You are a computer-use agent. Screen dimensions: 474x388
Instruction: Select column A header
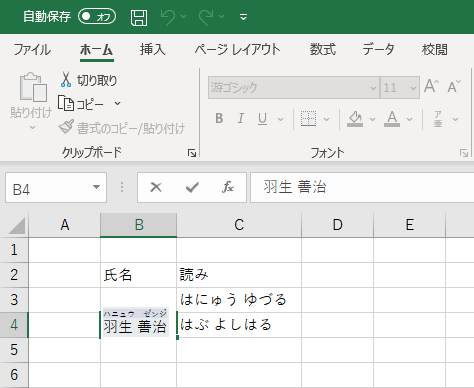pos(65,225)
